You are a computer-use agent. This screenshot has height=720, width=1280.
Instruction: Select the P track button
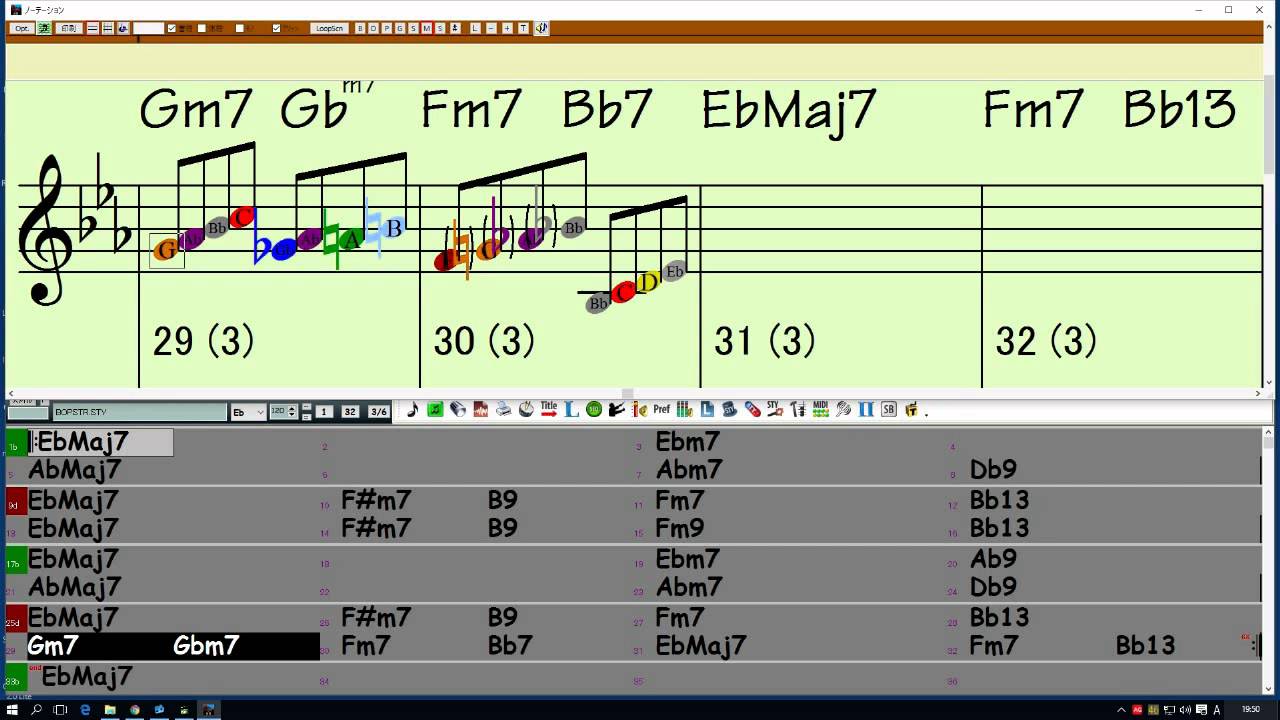pos(386,28)
